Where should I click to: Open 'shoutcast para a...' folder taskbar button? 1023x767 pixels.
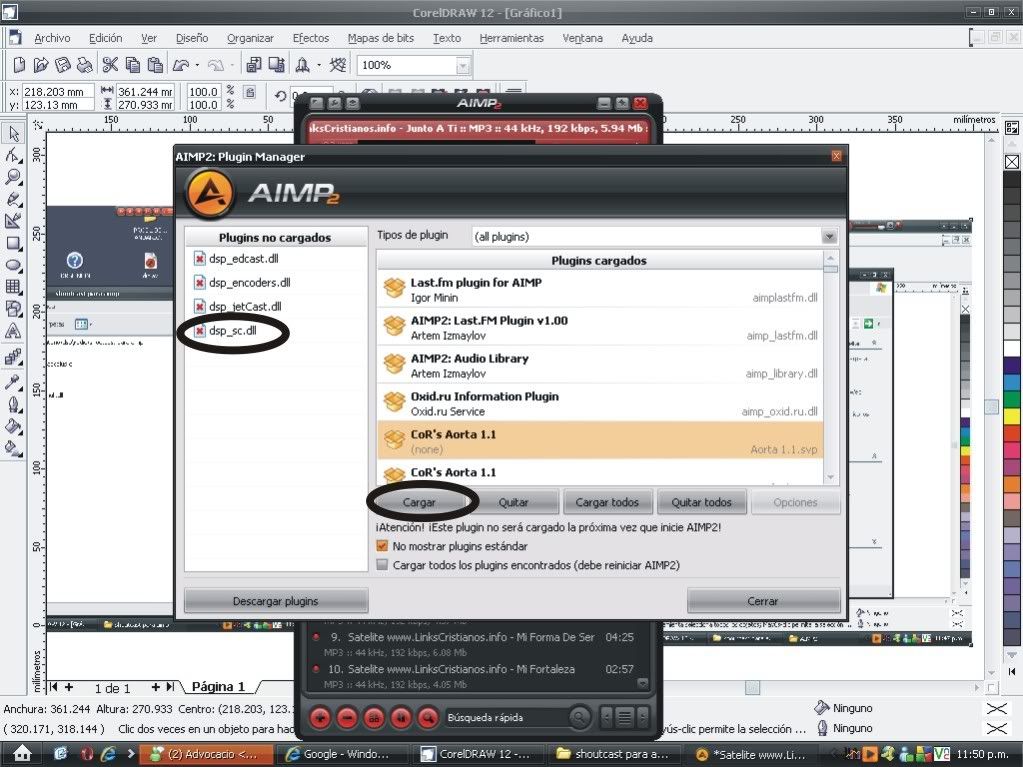pos(613,754)
